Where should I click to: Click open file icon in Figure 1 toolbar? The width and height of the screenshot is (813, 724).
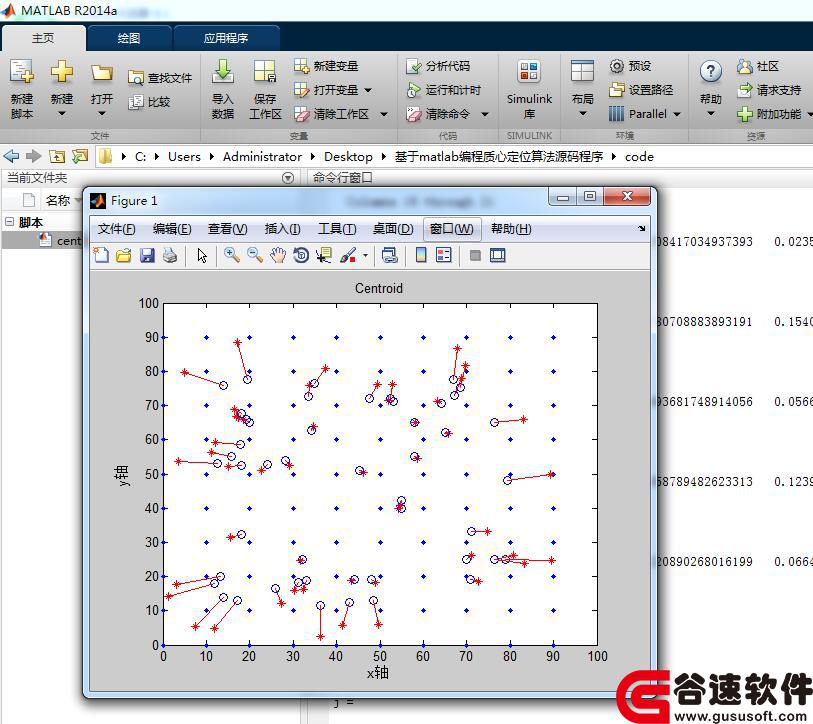coord(124,255)
